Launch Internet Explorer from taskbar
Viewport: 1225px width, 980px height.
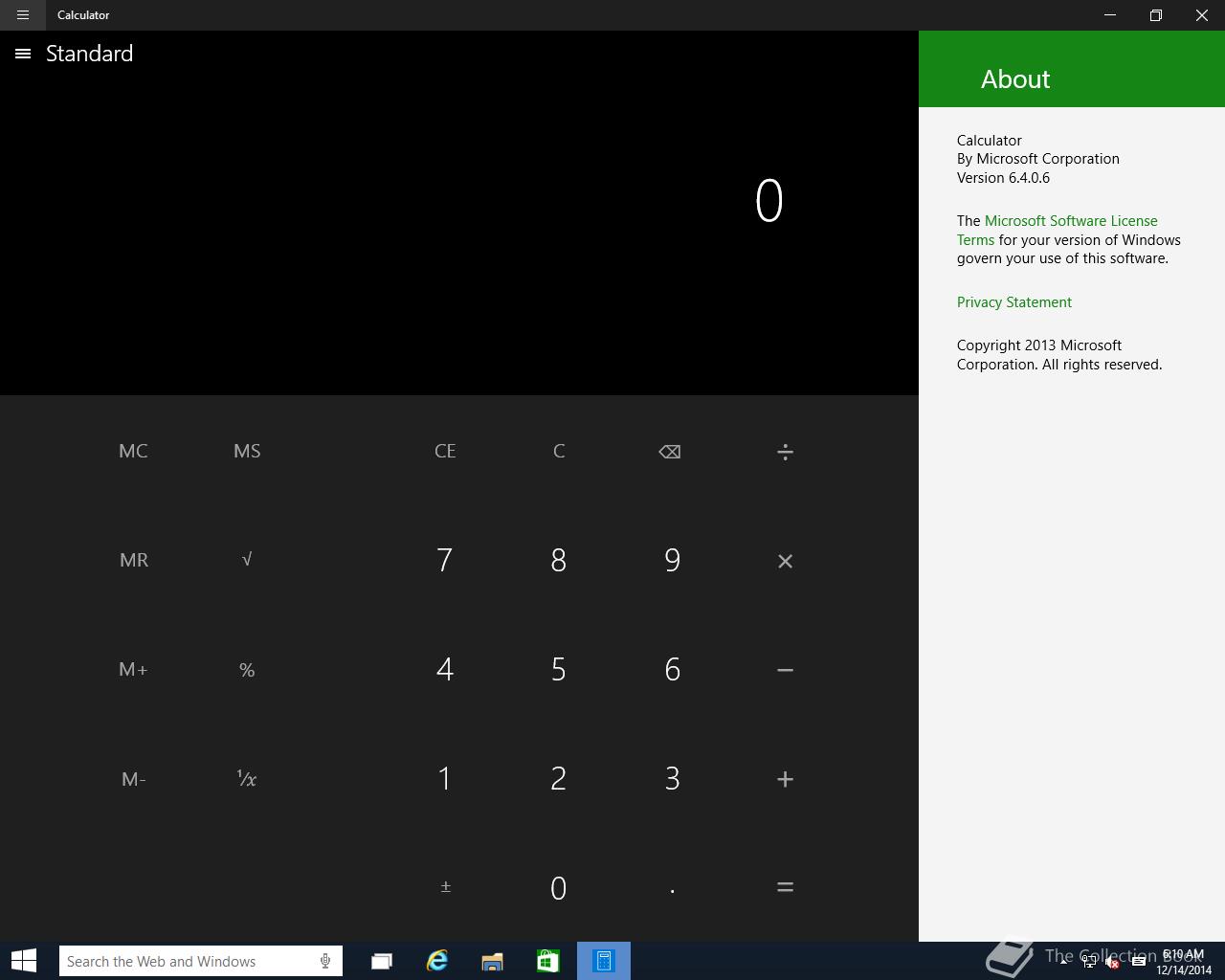coord(436,961)
